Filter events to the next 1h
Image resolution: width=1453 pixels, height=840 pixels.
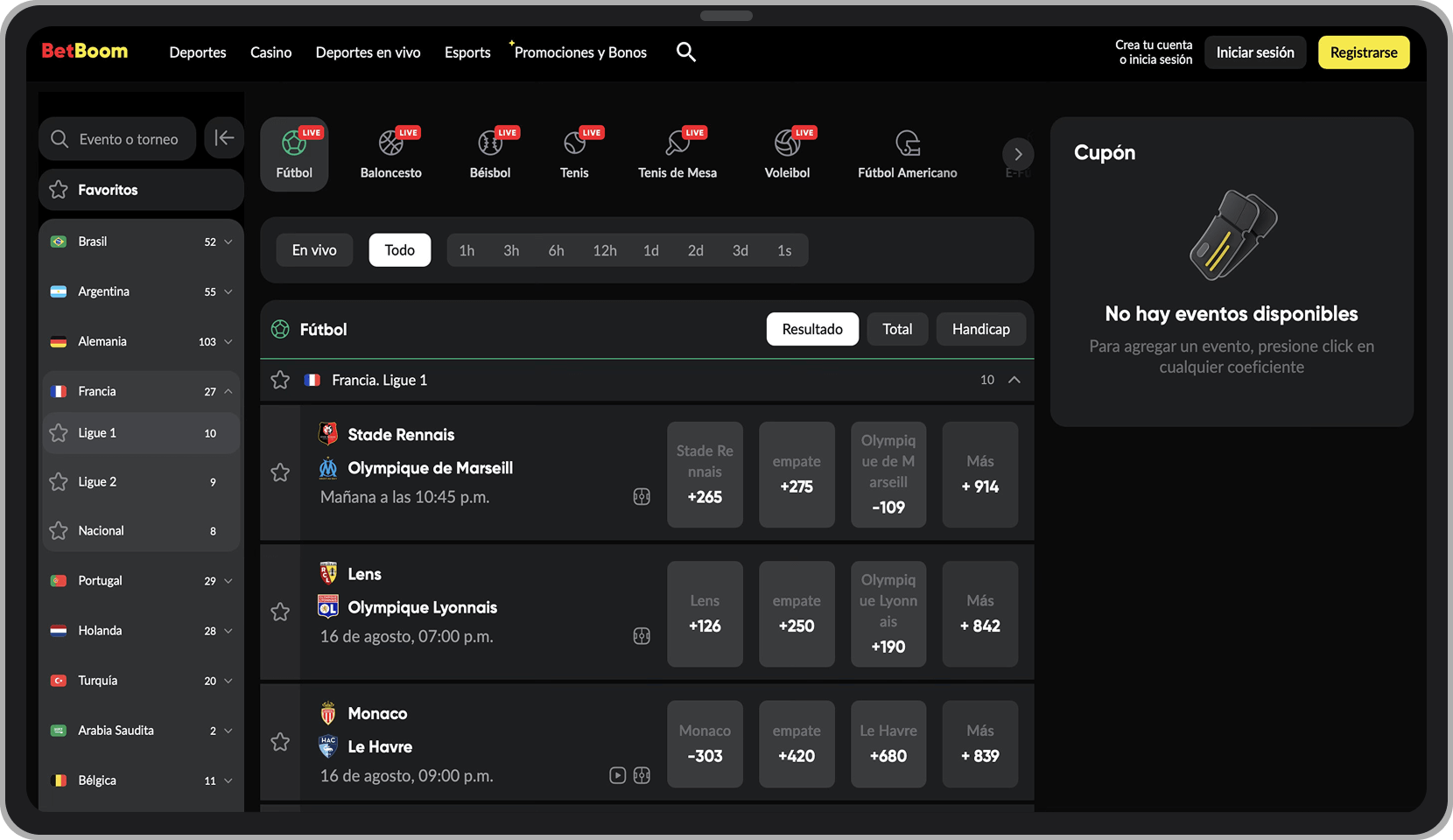pos(467,250)
